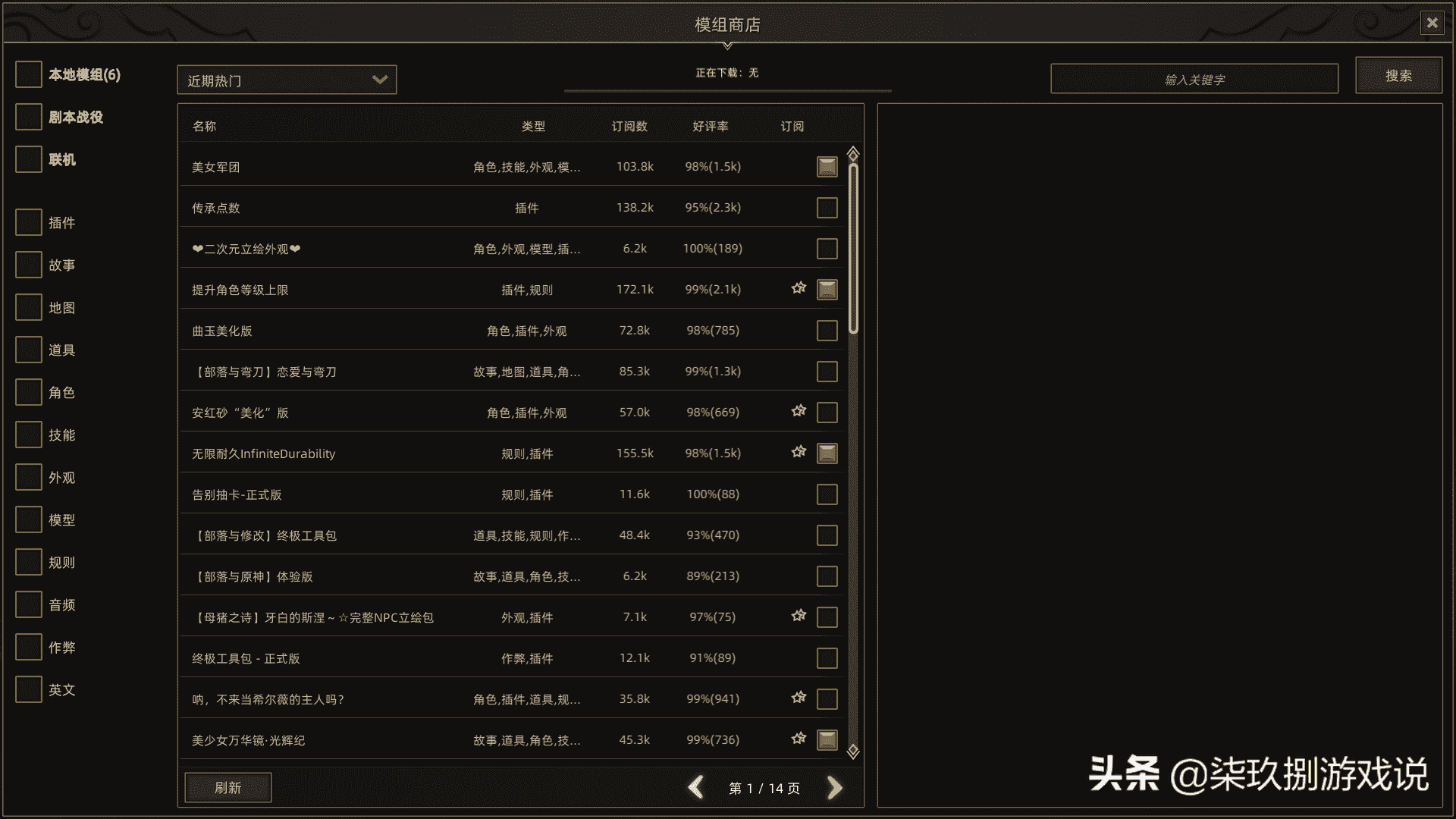
Task: Click the 订阅 column header
Action: pos(792,126)
